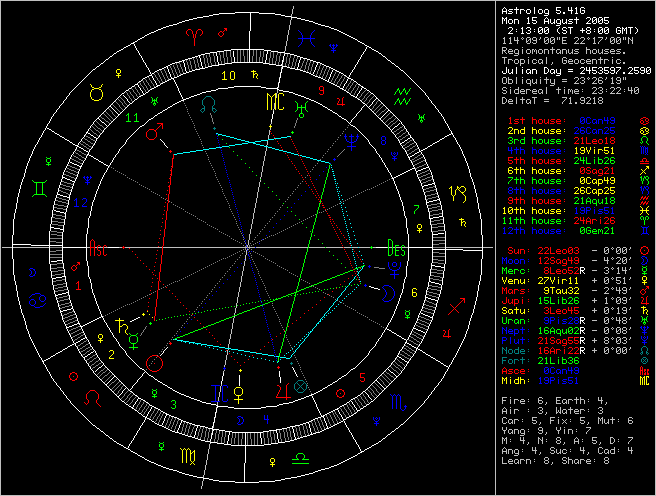Select the Des marker on the chart's right
The height and width of the screenshot is (496, 656).
pos(397,247)
